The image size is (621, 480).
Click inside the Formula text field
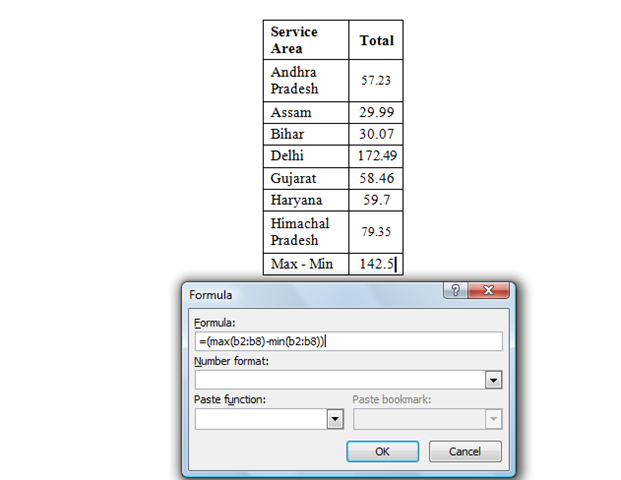[348, 341]
